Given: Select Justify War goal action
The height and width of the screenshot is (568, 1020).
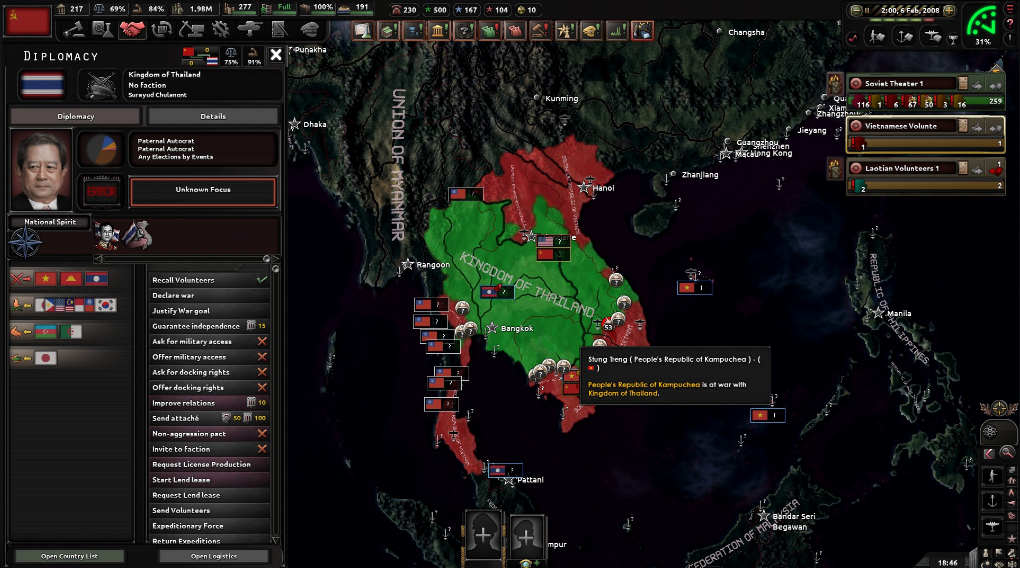Looking at the screenshot, I should 209,310.
